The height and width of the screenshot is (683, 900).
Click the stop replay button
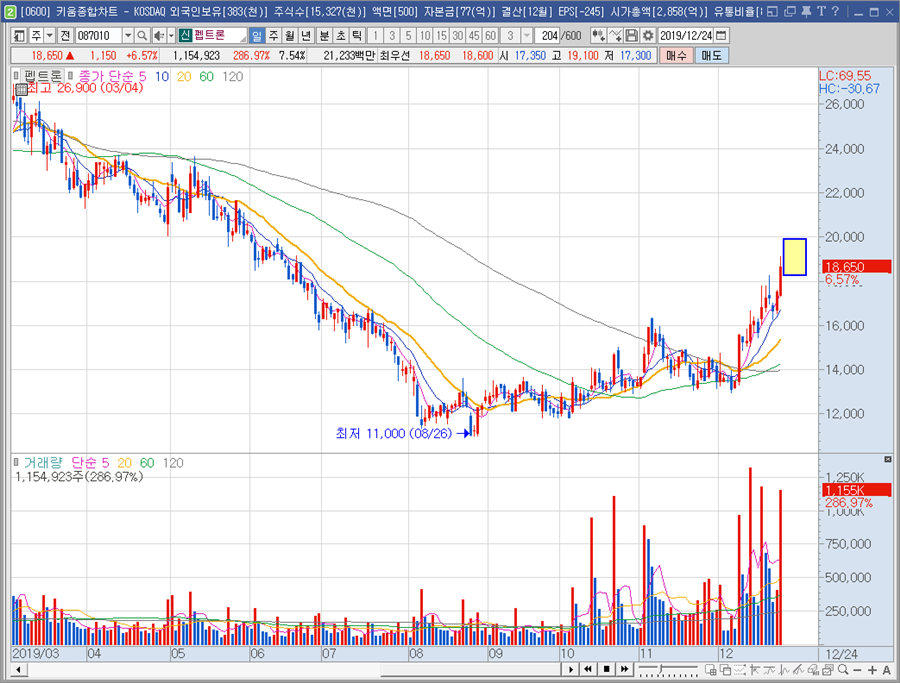[606, 669]
